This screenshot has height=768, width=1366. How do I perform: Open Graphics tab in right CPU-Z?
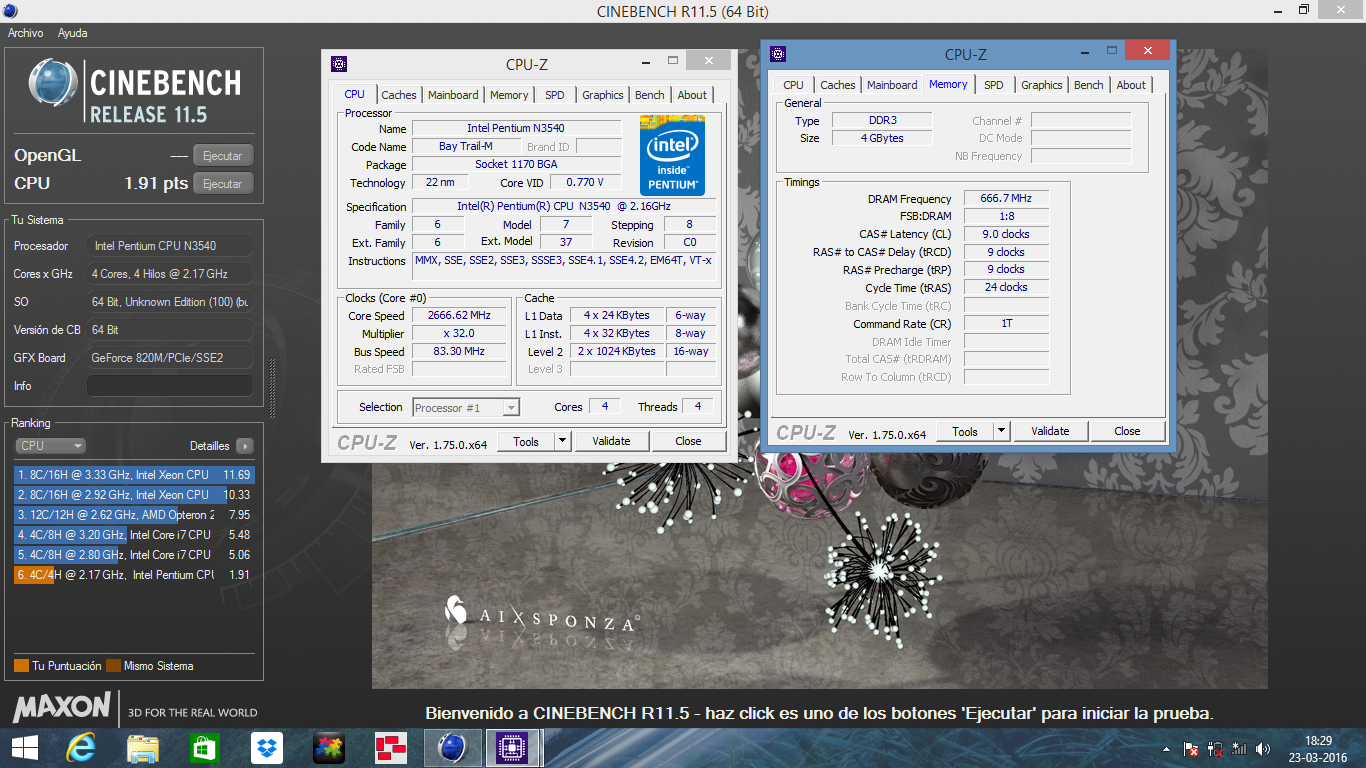[1042, 85]
